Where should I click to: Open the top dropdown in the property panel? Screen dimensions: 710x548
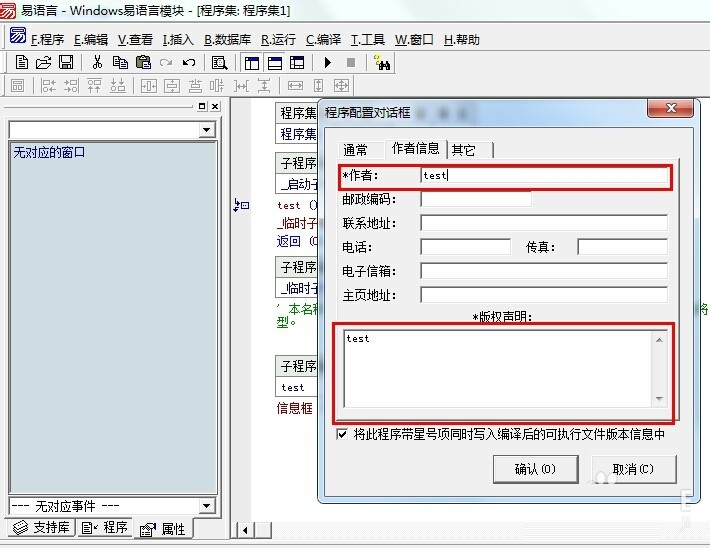(207, 130)
